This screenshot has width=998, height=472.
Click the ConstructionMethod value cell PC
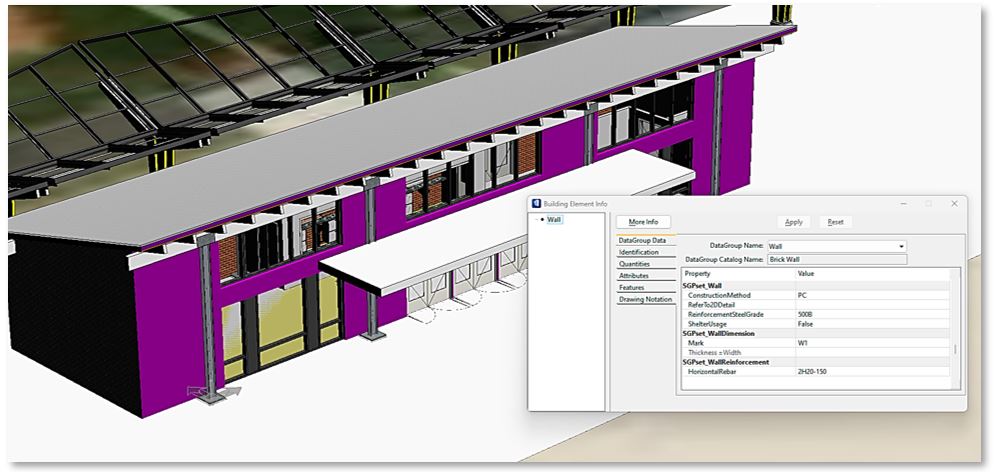click(x=870, y=295)
